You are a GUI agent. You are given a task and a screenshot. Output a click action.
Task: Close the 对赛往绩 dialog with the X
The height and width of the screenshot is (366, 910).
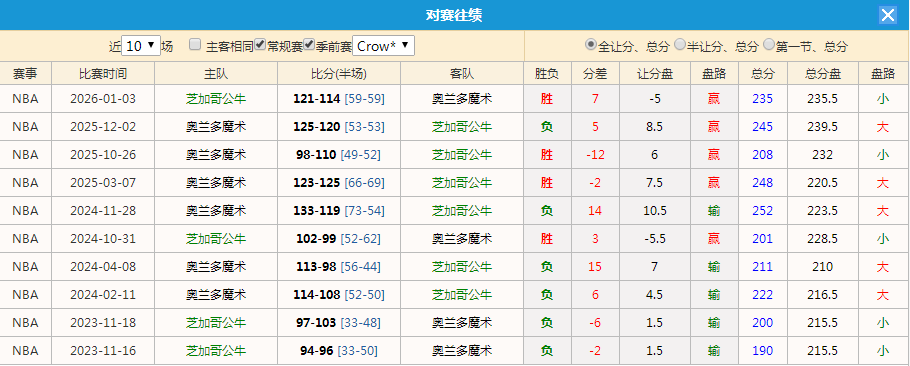887,15
